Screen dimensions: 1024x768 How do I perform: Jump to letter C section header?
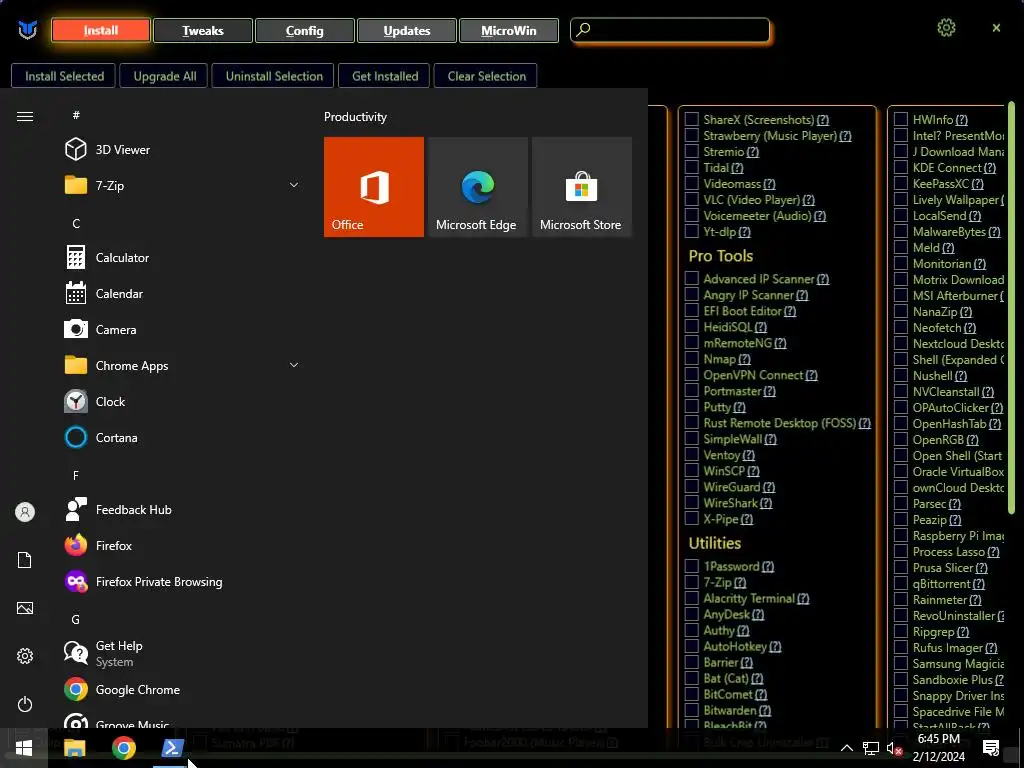76,223
